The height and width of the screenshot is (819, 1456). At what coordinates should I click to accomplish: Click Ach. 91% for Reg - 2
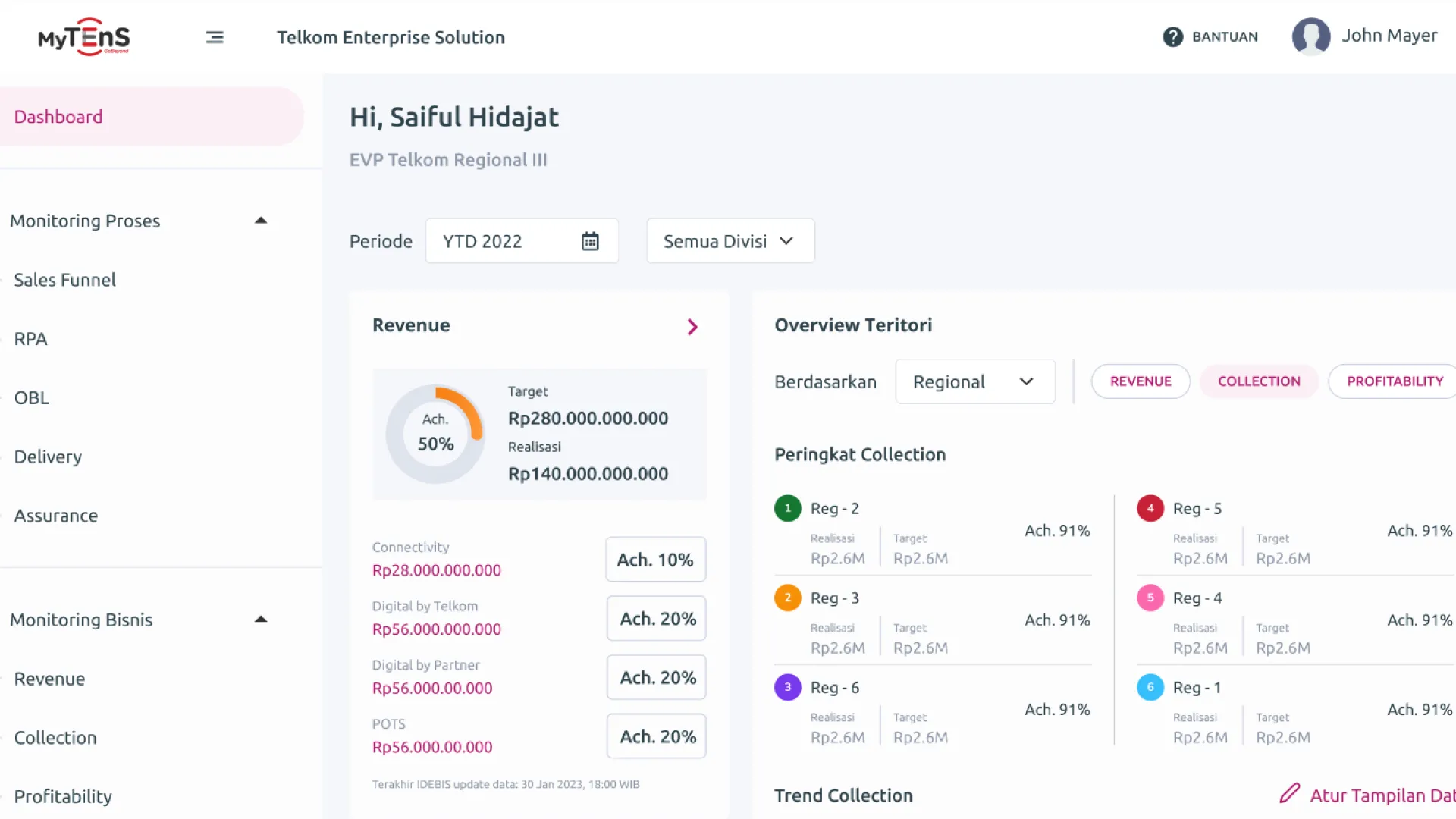(x=1057, y=531)
